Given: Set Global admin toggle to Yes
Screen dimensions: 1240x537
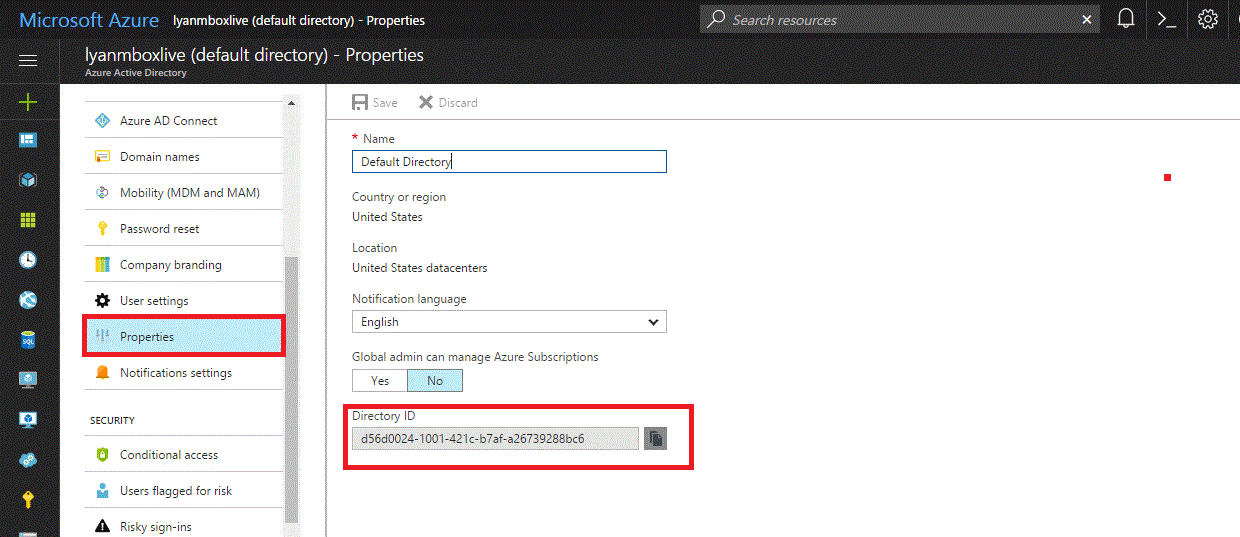Looking at the screenshot, I should tap(380, 380).
